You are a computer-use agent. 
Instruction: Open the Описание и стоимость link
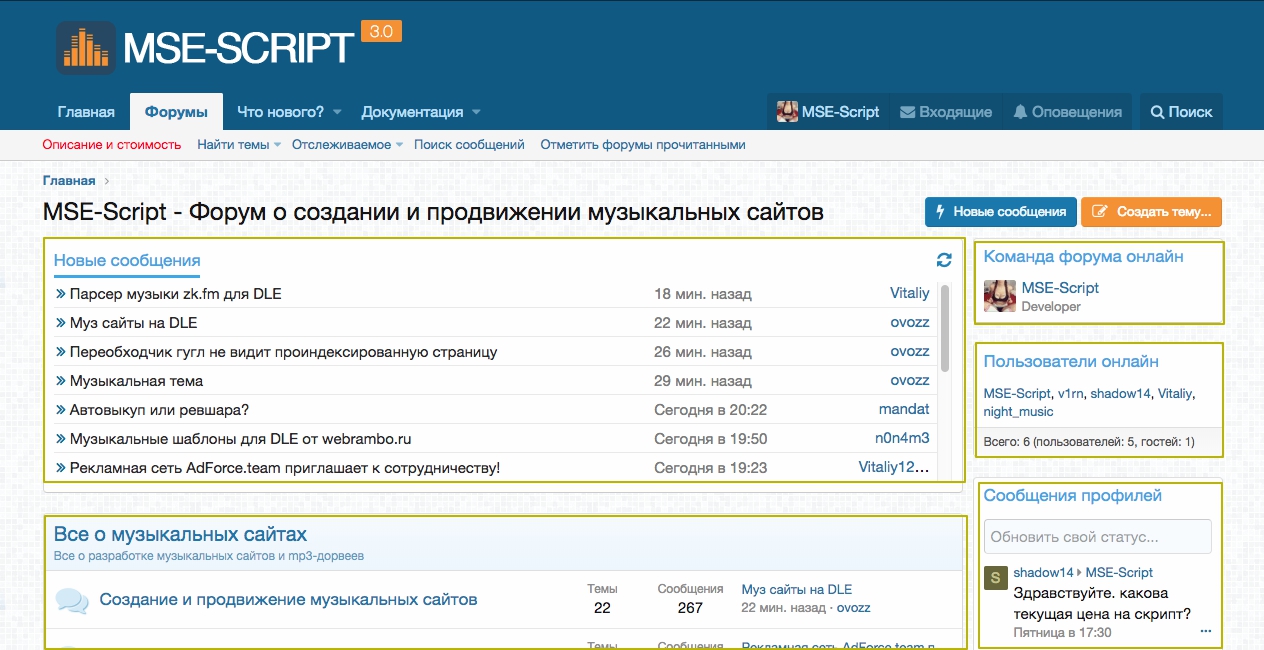coord(112,145)
